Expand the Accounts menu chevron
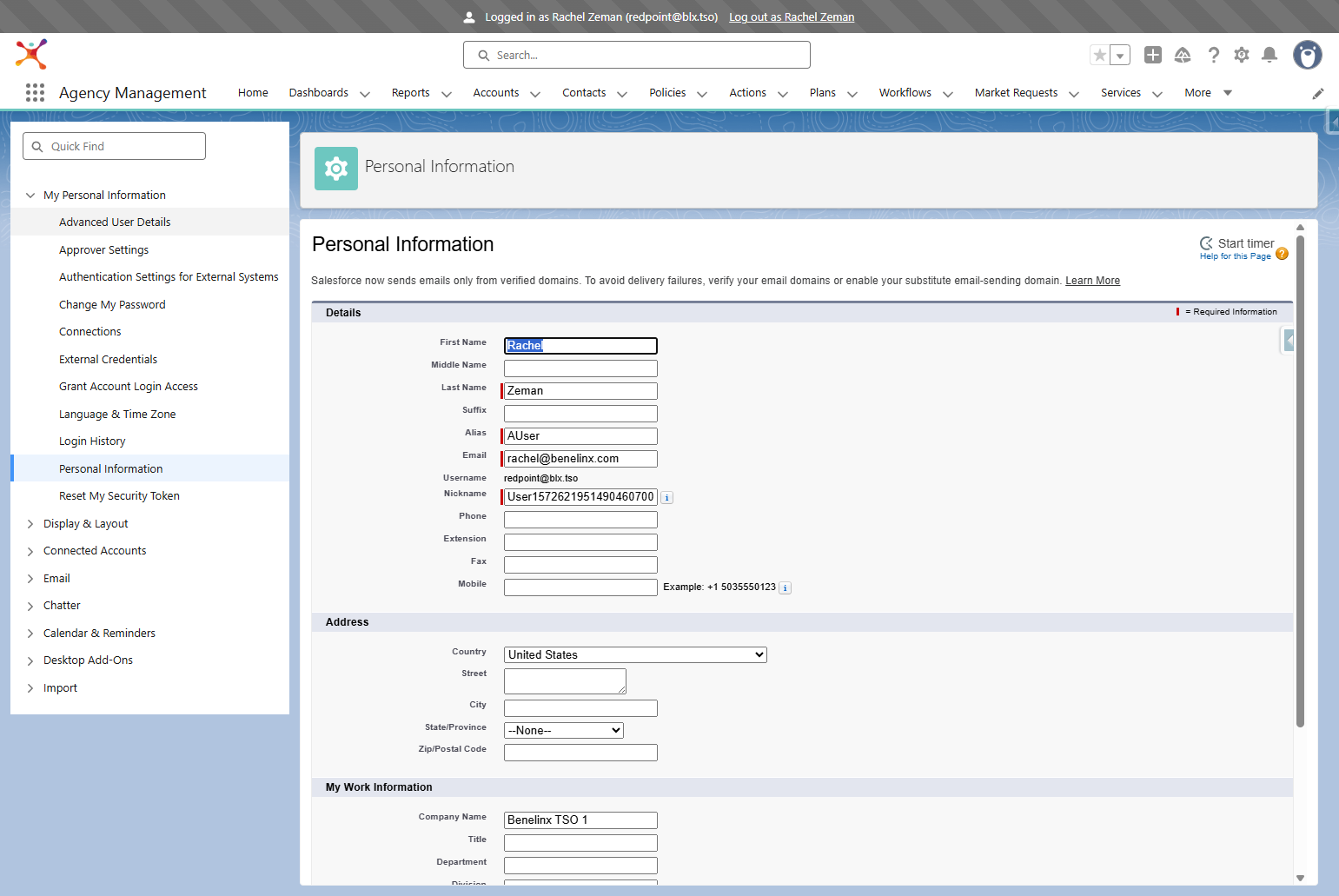The width and height of the screenshot is (1339, 896). coord(535,94)
